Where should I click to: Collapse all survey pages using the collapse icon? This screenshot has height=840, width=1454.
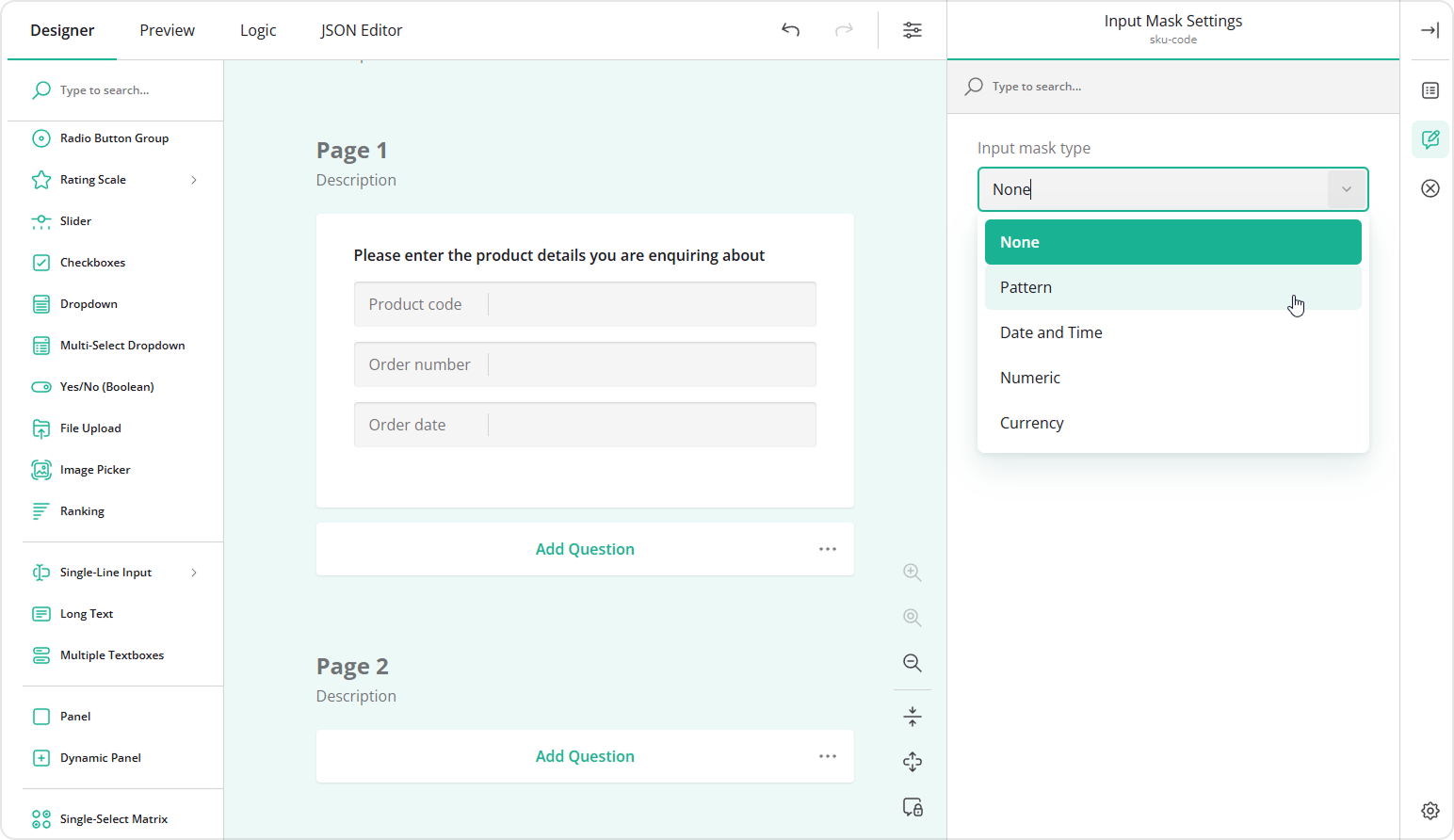(912, 716)
